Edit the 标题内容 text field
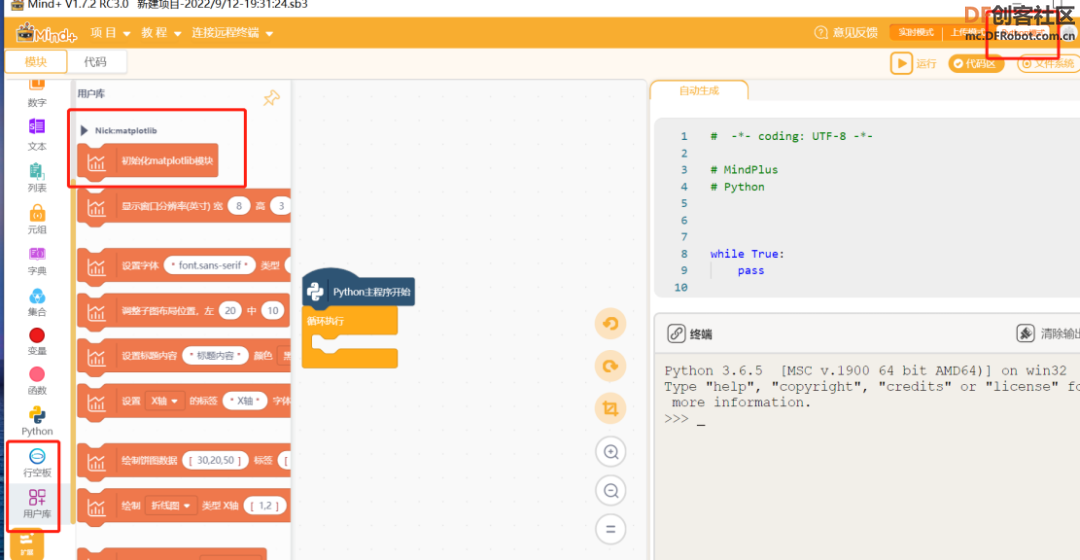Image resolution: width=1080 pixels, height=560 pixels. (215, 356)
